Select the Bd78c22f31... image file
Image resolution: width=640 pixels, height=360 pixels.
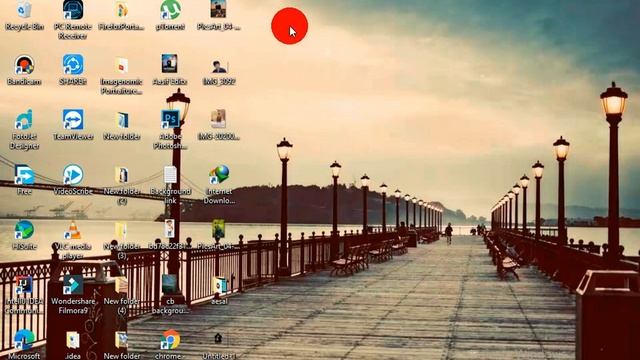(170, 229)
